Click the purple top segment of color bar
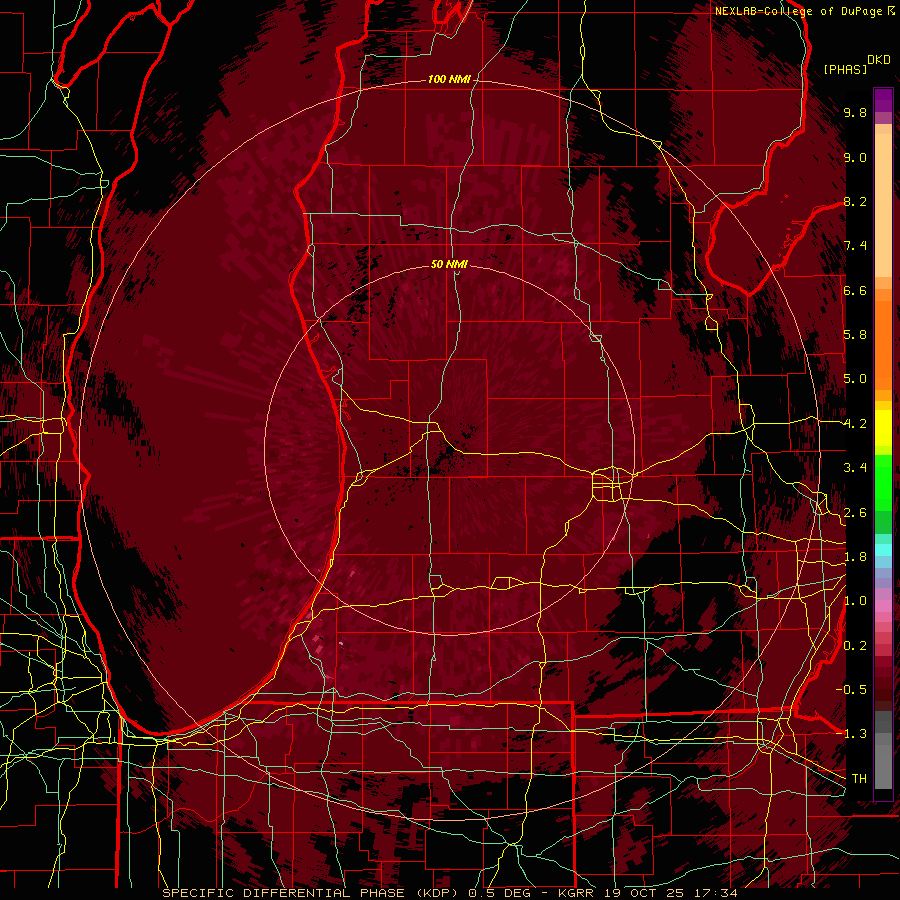 pos(883,101)
